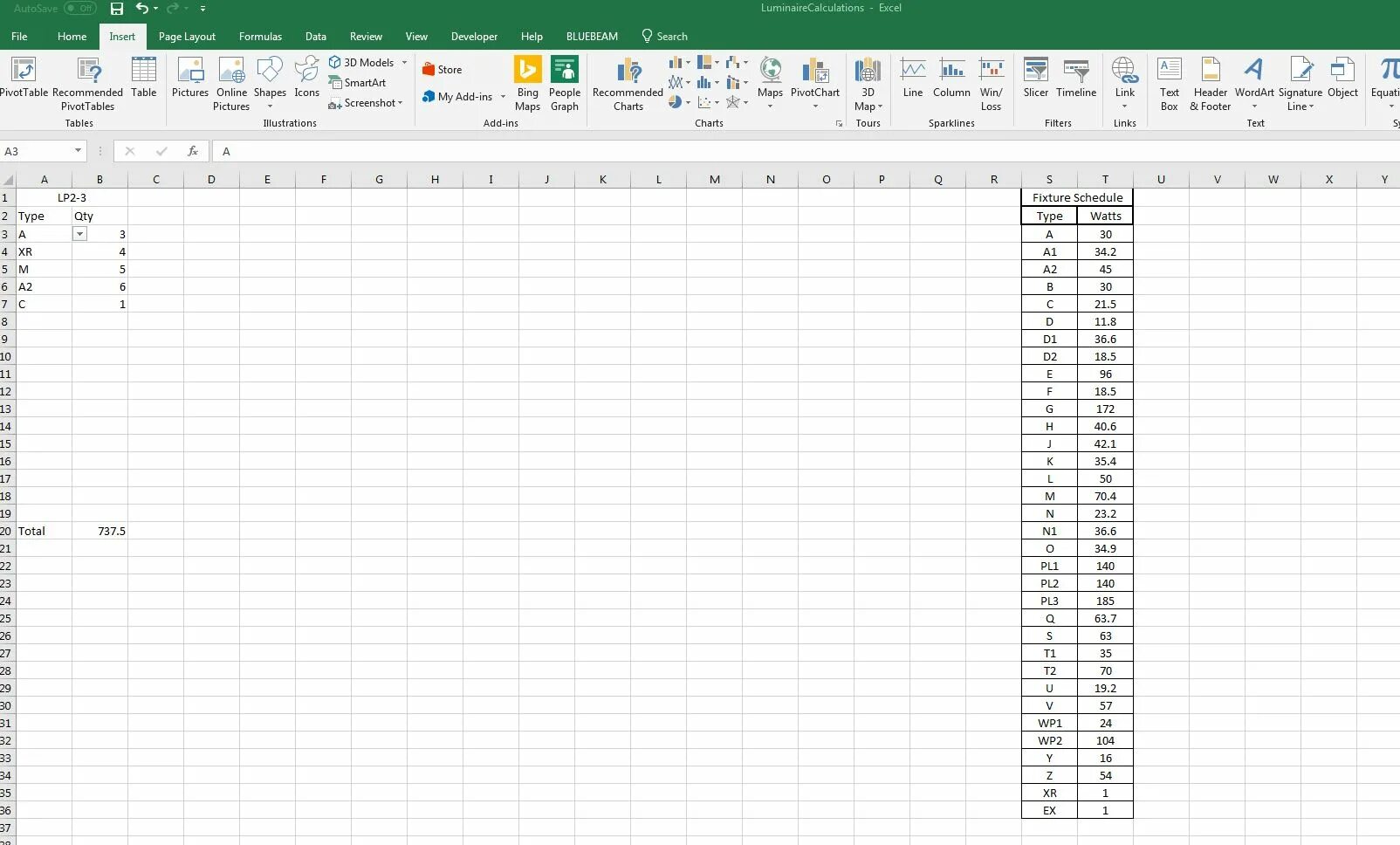Insert a Table from ribbon
This screenshot has height=845, width=1400.
point(144,79)
